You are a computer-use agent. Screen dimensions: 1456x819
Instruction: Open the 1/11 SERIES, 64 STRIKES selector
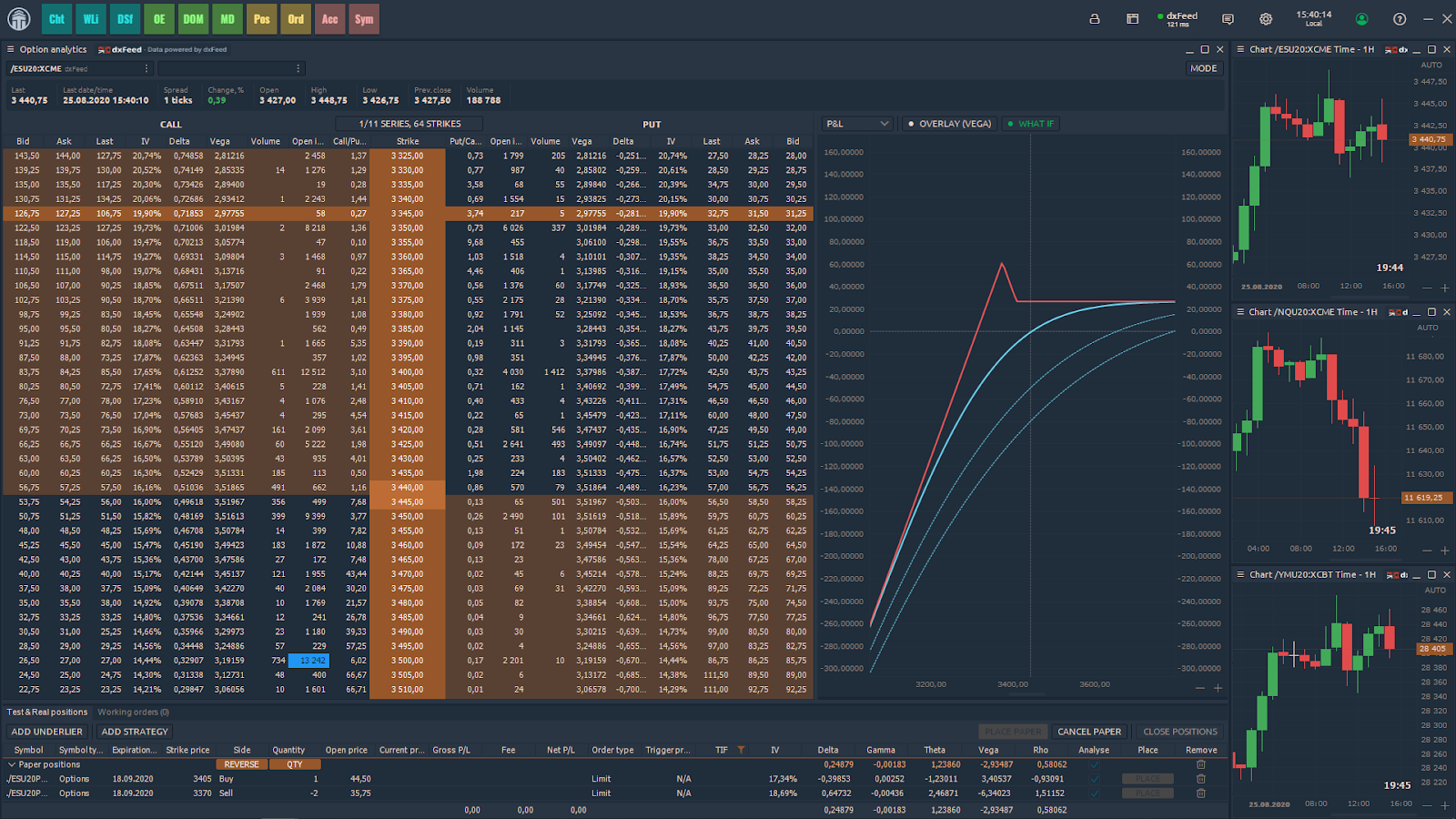click(410, 124)
